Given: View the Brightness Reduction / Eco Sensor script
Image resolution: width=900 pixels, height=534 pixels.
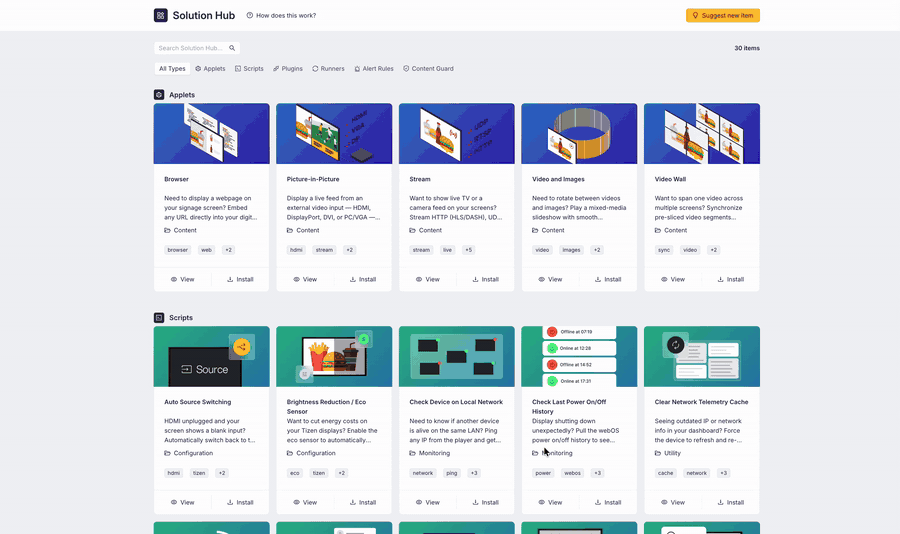Looking at the screenshot, I should click(305, 502).
